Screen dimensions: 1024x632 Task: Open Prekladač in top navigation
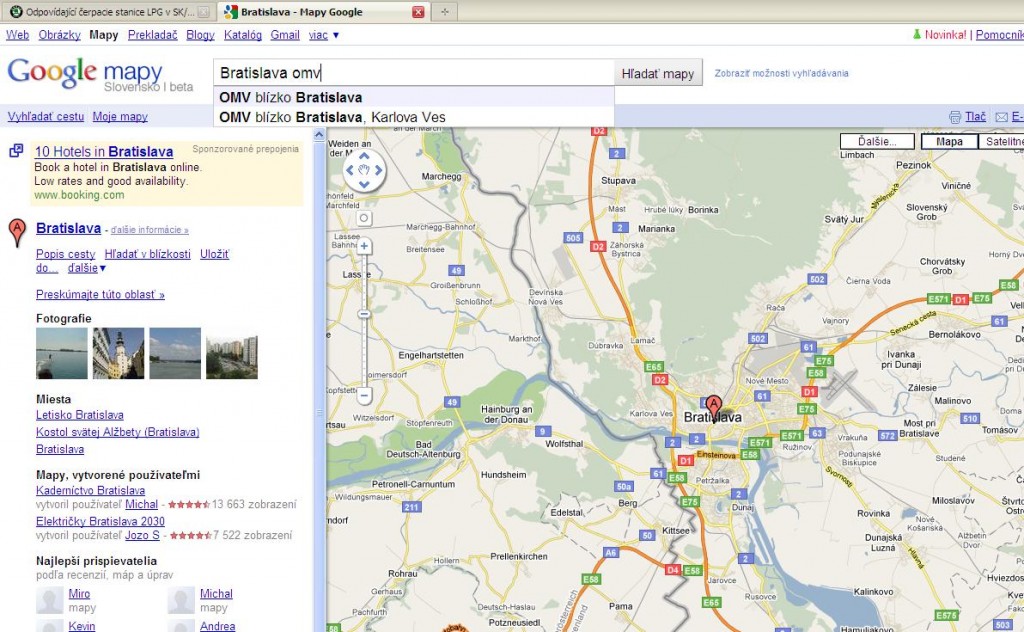point(153,35)
